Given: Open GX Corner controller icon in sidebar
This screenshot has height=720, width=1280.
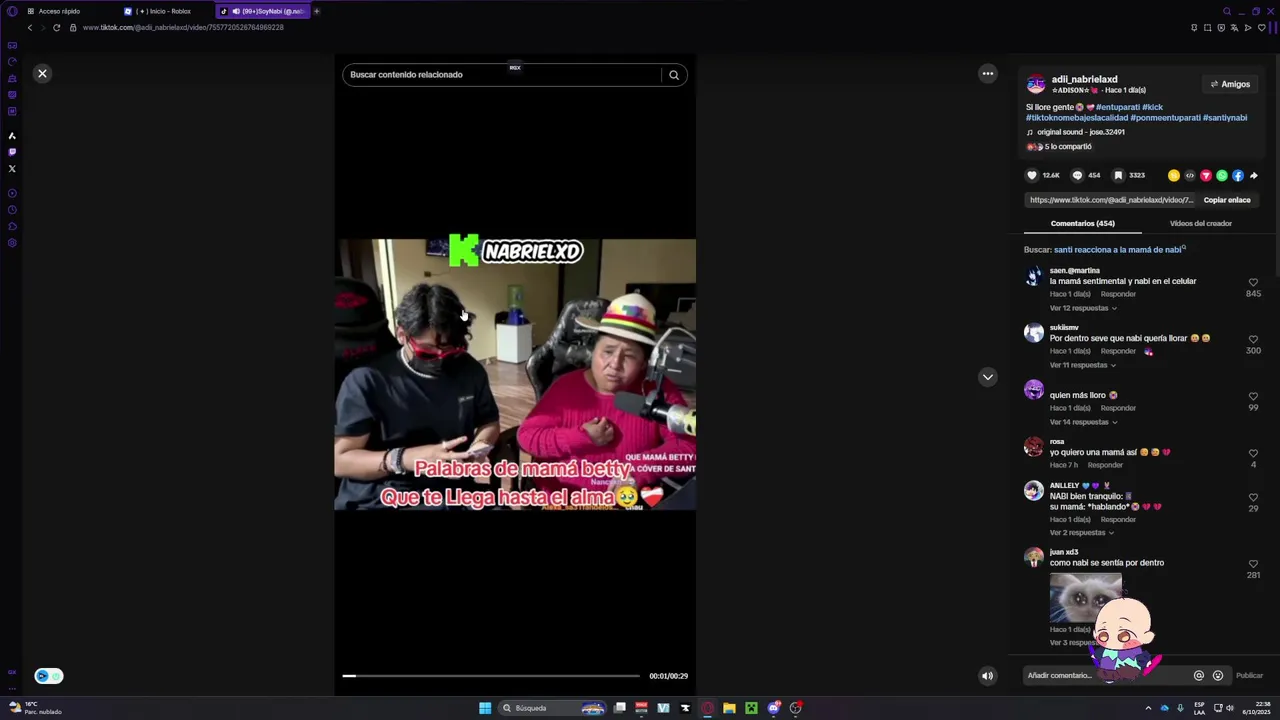Looking at the screenshot, I should [12, 45].
